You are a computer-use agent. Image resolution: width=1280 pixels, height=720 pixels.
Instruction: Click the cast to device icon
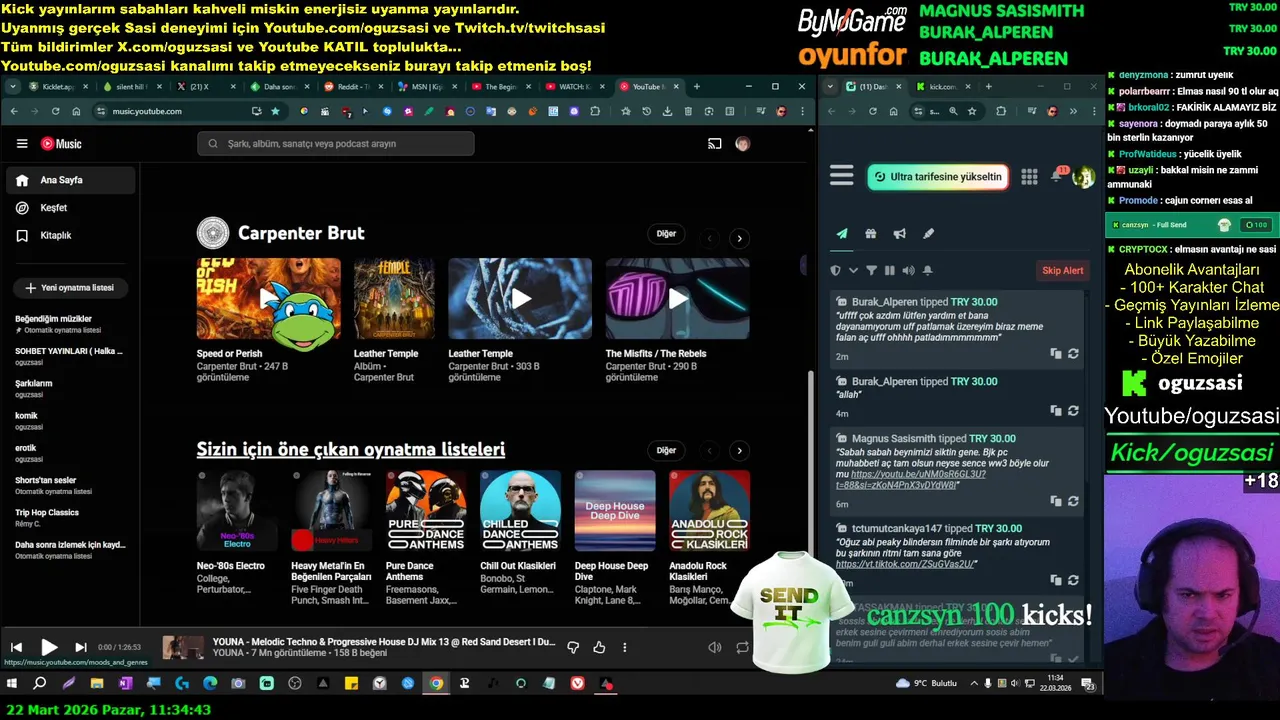coord(714,144)
